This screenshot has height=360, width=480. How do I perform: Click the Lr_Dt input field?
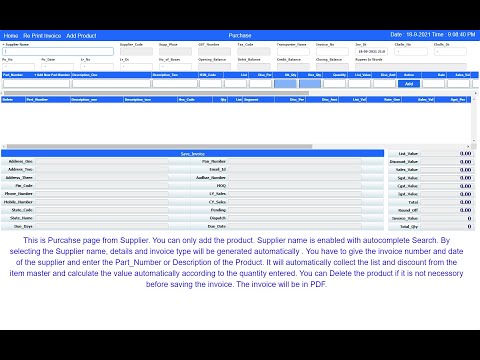coord(136,66)
